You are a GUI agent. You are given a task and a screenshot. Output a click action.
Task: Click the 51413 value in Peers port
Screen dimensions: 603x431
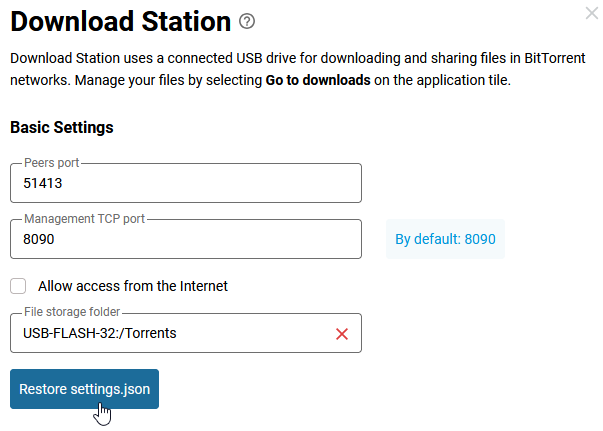(43, 184)
